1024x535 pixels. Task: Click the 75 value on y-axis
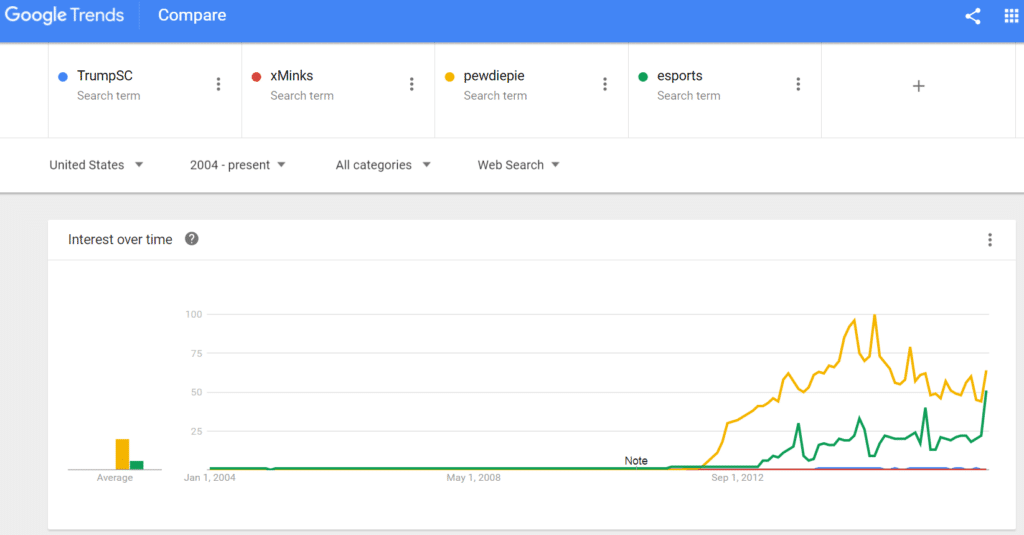196,353
